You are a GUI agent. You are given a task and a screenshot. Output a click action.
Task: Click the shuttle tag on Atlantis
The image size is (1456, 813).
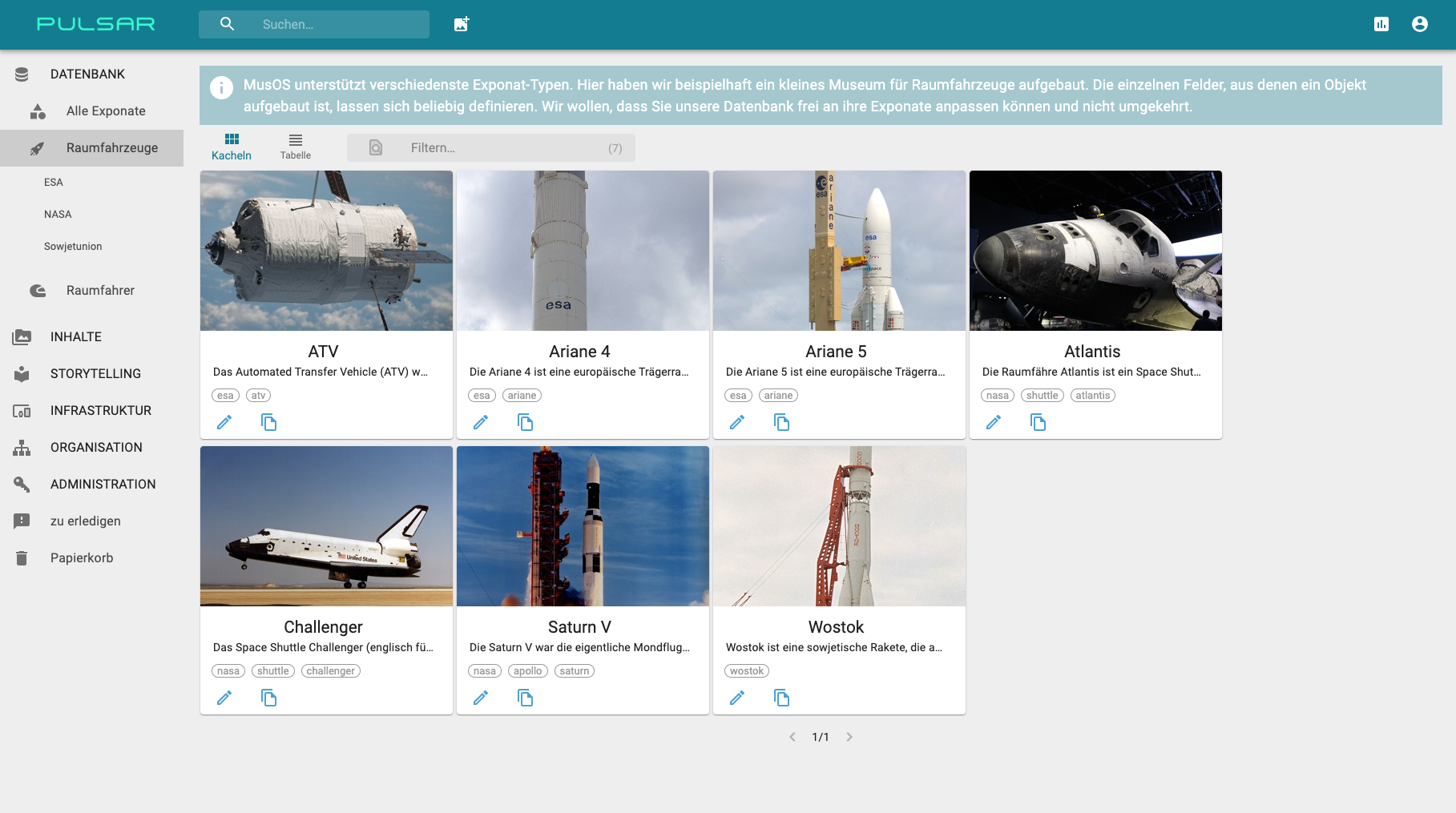pyautogui.click(x=1042, y=395)
